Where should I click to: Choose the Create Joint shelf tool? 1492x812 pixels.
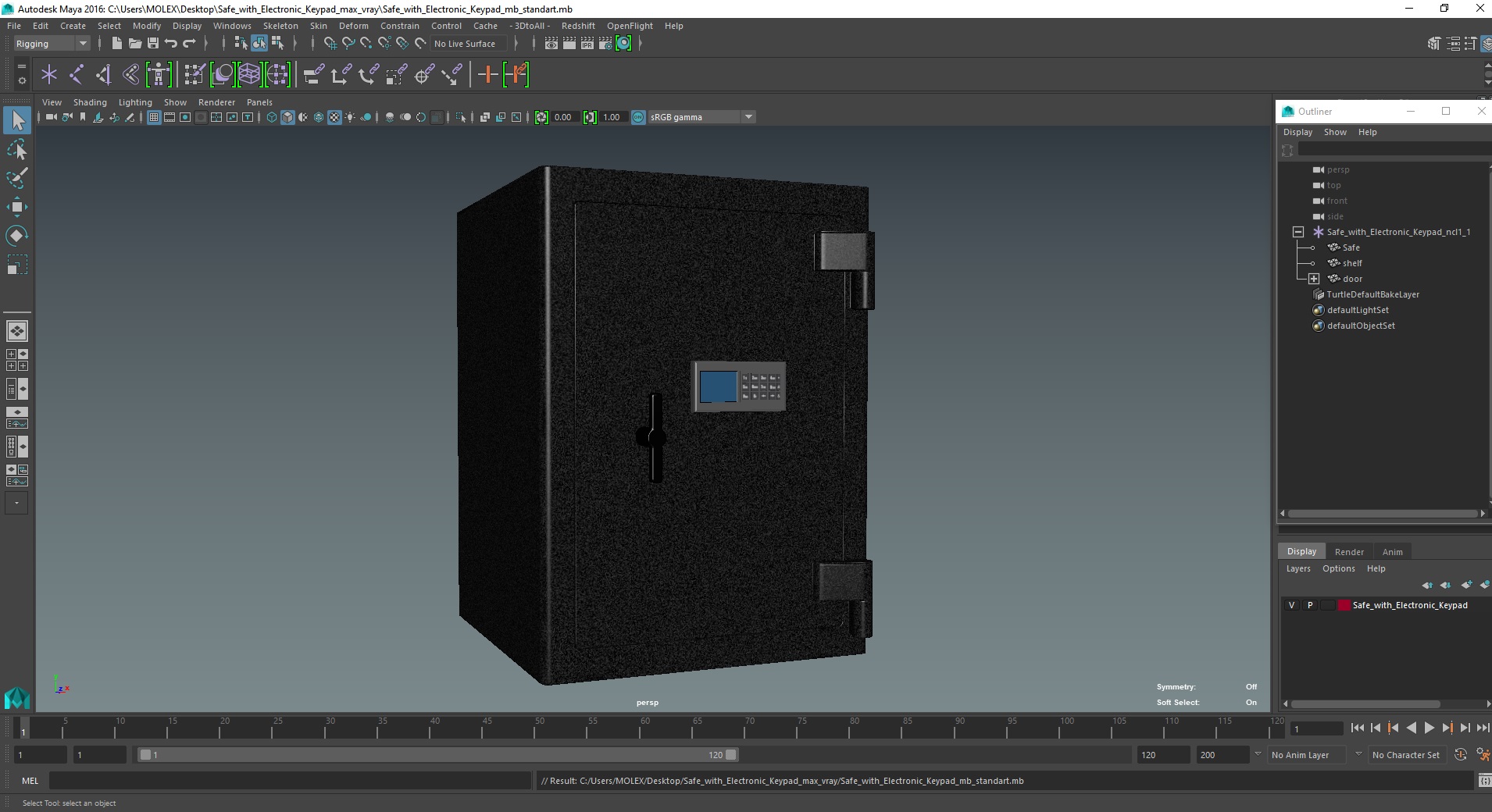point(77,75)
